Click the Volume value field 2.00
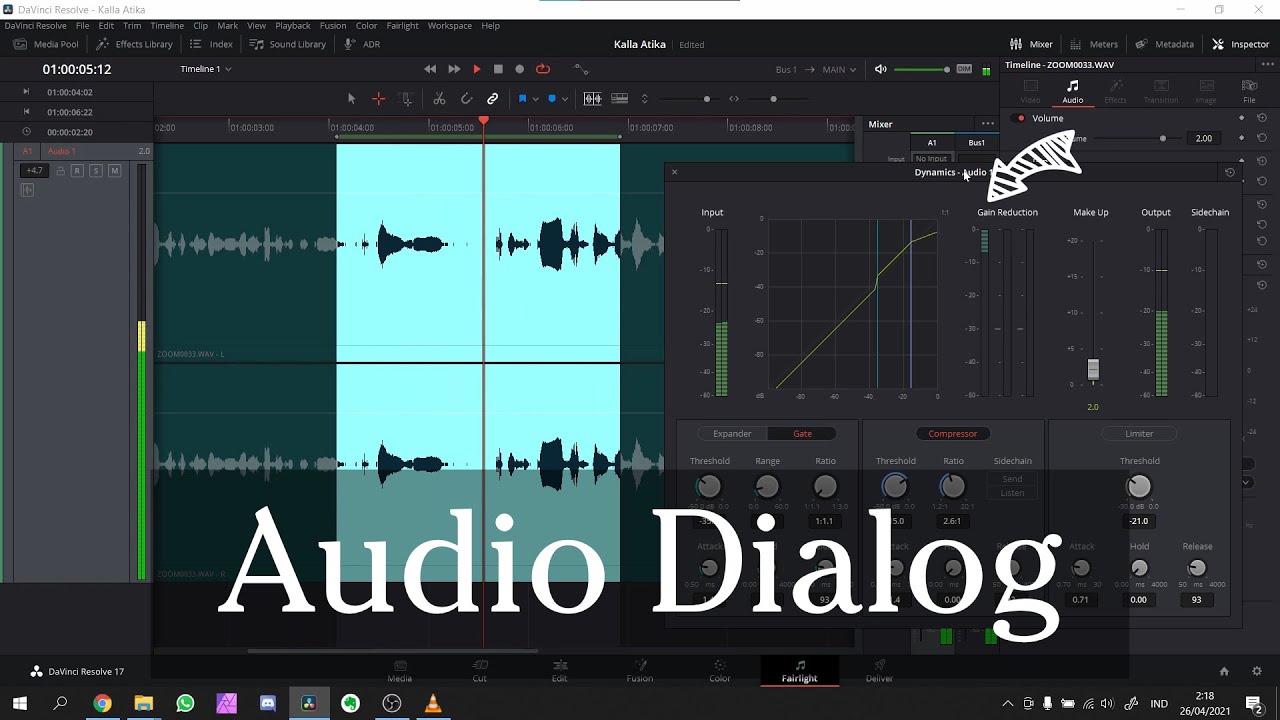Viewport: 1280px width, 720px height. point(1204,138)
